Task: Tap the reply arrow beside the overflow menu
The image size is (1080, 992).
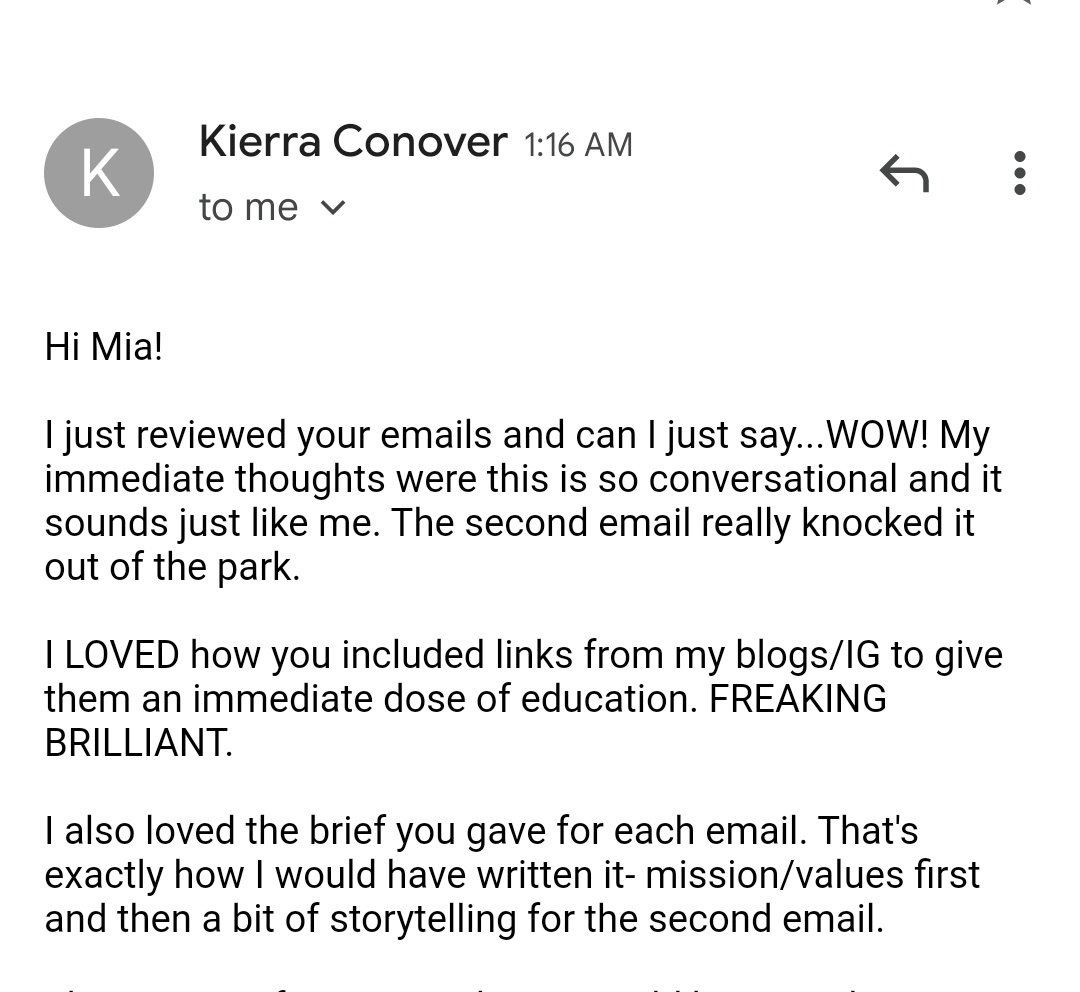Action: point(903,172)
